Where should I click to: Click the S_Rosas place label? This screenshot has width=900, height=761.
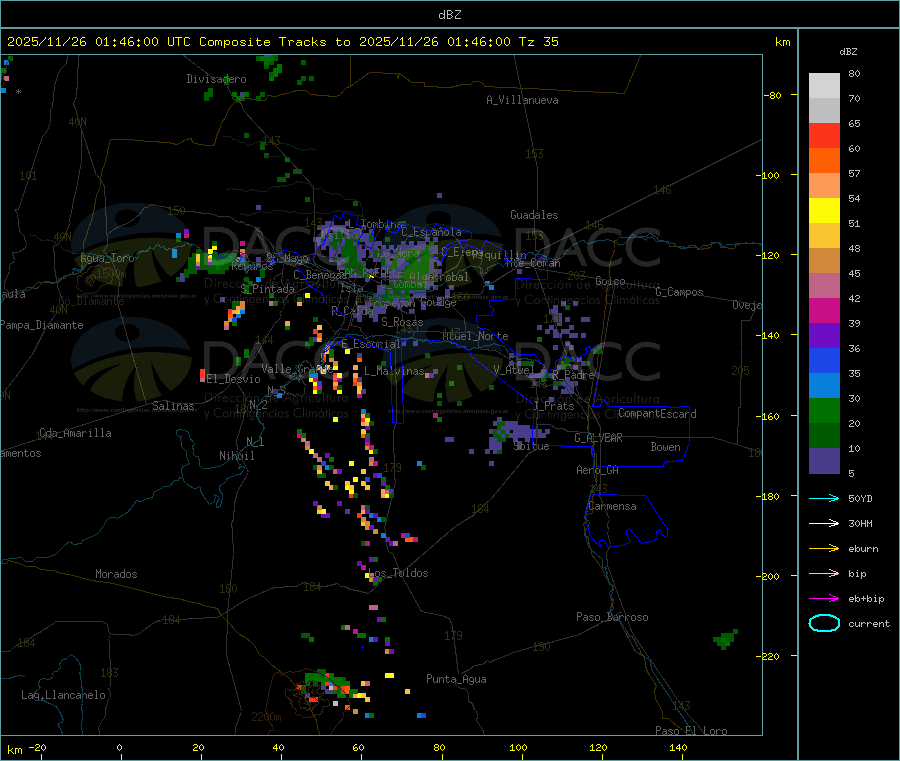(402, 322)
